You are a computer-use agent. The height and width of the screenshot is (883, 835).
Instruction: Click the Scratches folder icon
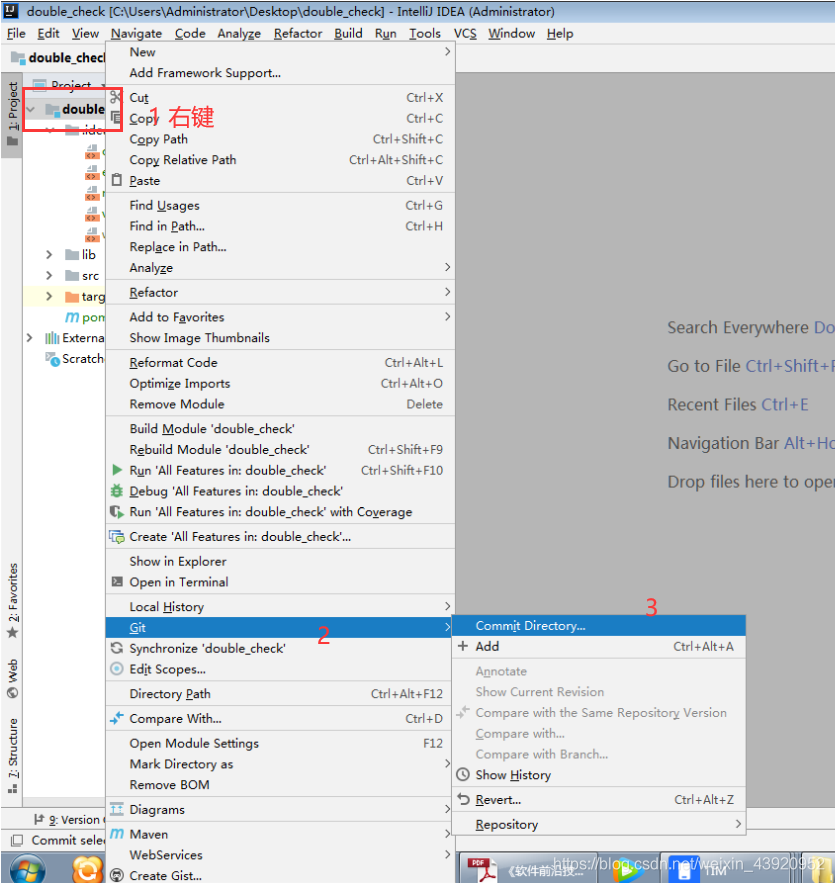pos(52,359)
